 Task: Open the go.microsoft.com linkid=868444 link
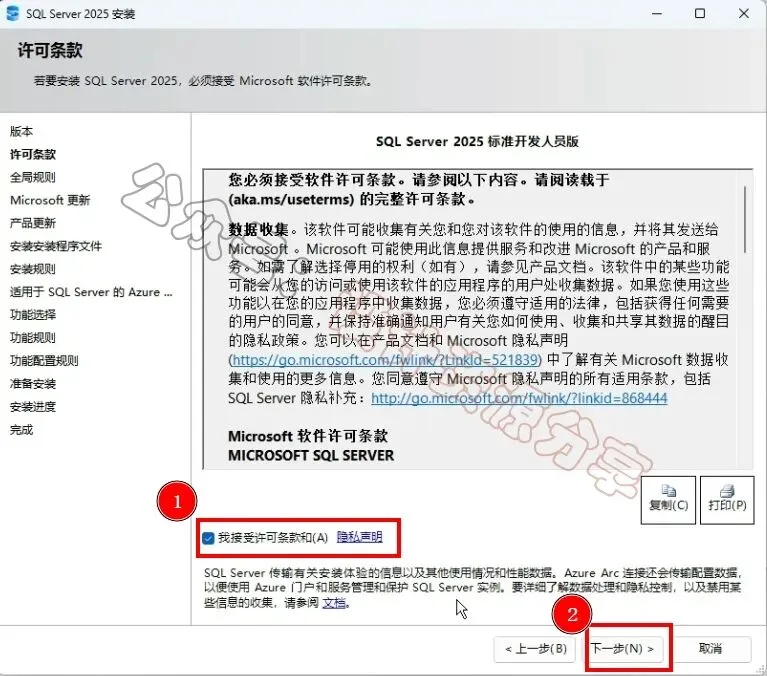pyautogui.click(x=519, y=398)
